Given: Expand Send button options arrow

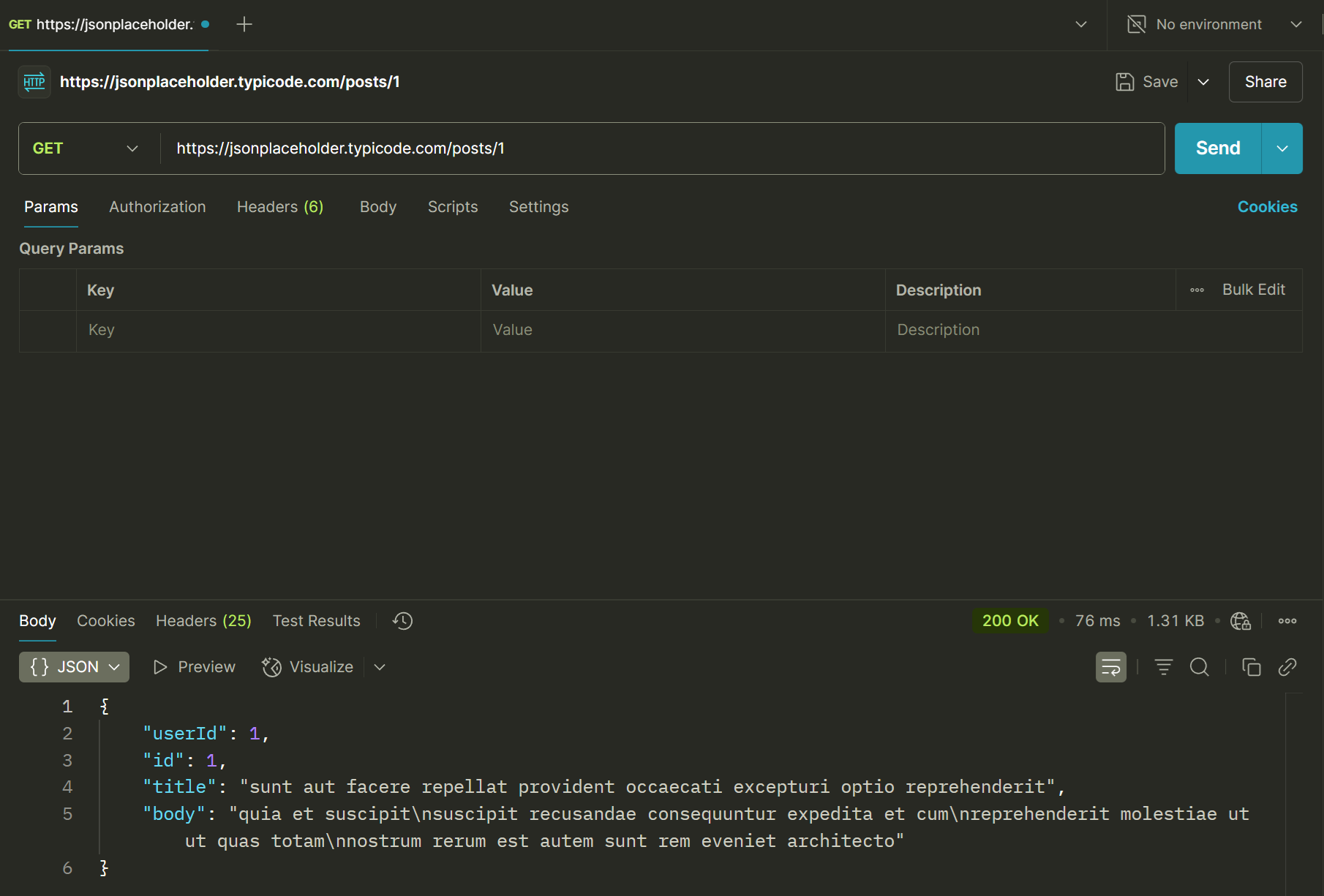Looking at the screenshot, I should tap(1282, 148).
